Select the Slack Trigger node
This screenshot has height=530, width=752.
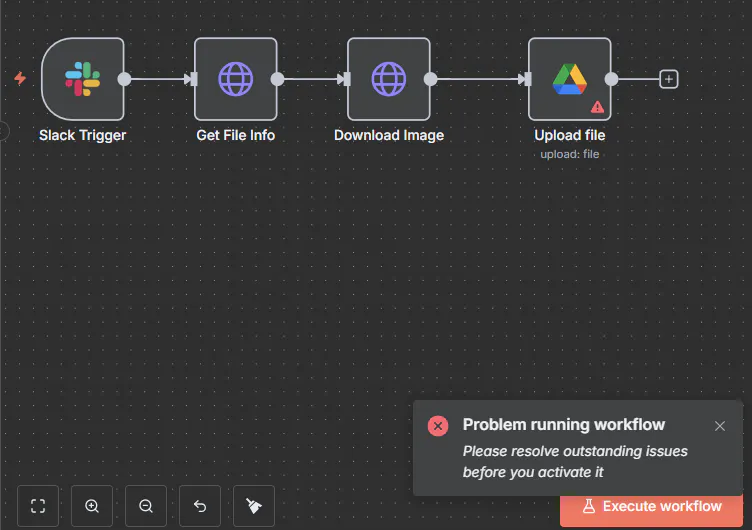click(82, 79)
